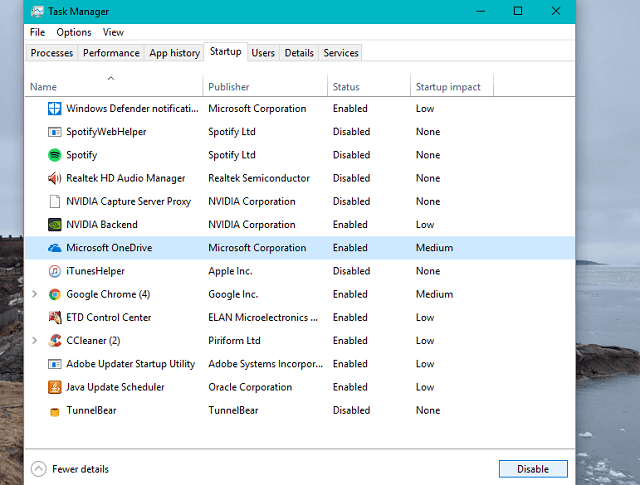Click the Adobe Updater Startup Utility icon
Image resolution: width=640 pixels, height=485 pixels.
54,364
